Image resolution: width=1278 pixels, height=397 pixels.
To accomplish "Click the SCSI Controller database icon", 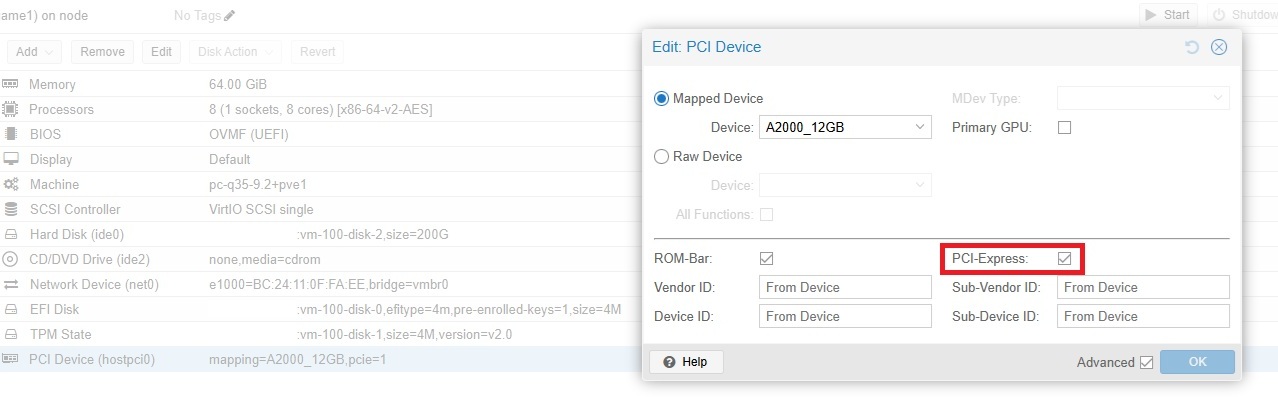I will (x=11, y=209).
